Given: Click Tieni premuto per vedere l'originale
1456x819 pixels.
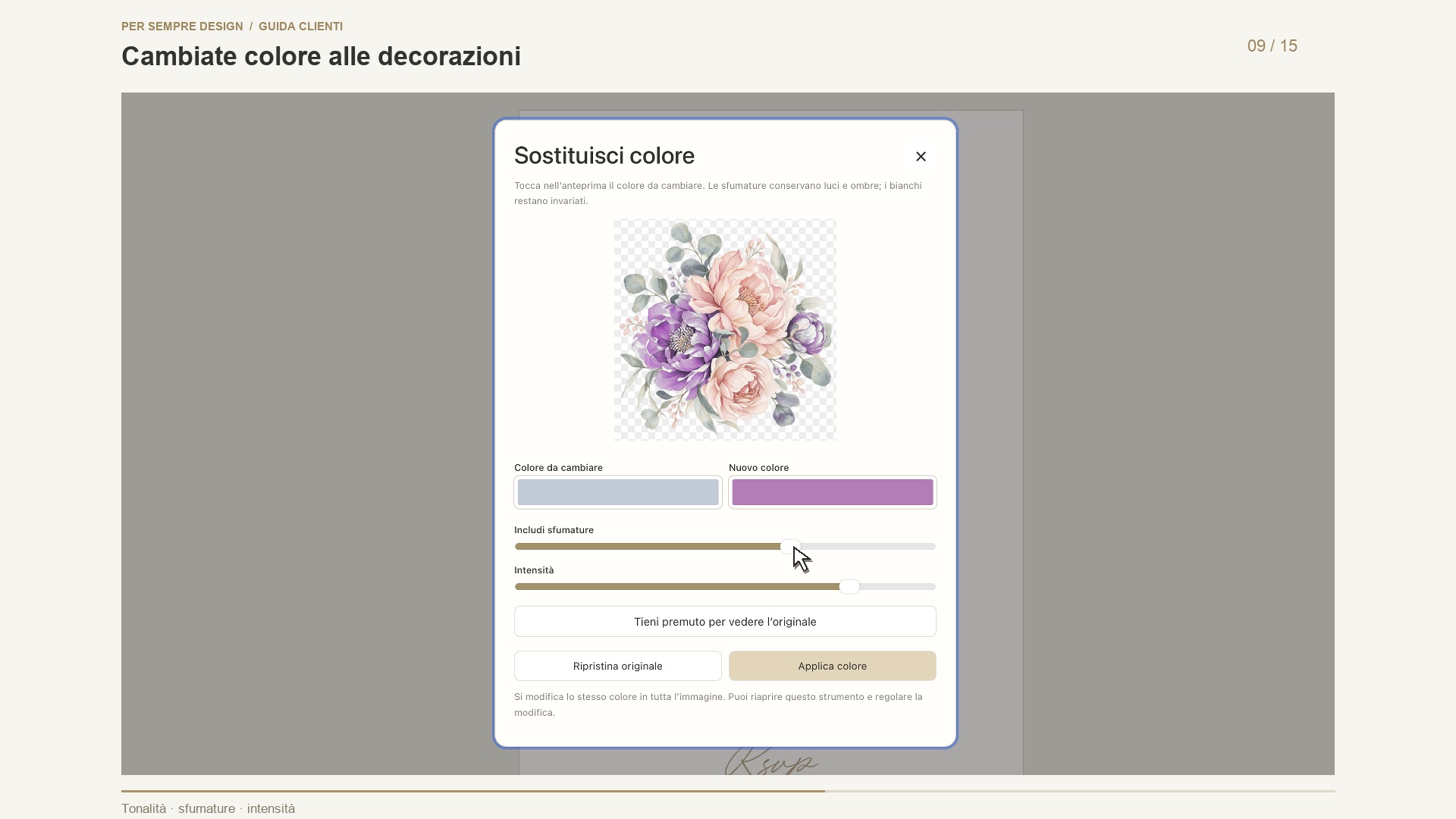Looking at the screenshot, I should point(725,622).
